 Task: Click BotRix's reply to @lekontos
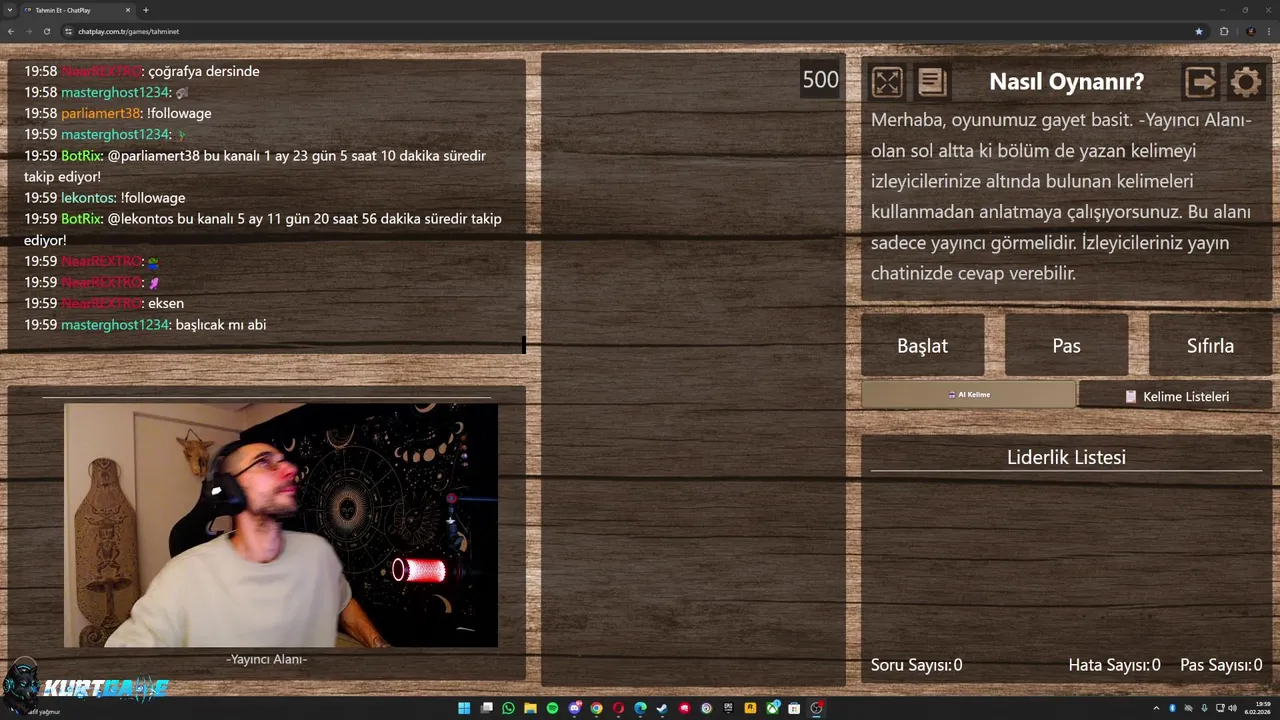pyautogui.click(x=263, y=229)
